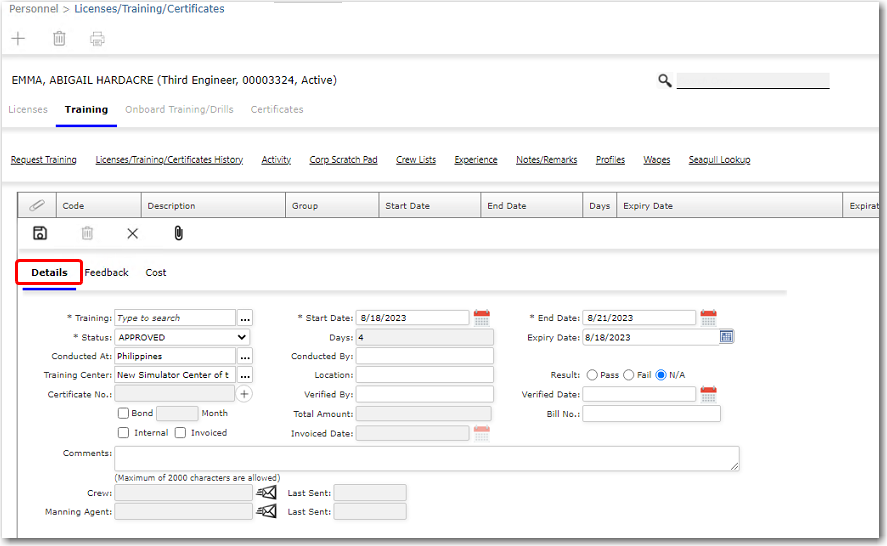Click the Location input field
The image size is (887, 546).
pos(425,375)
